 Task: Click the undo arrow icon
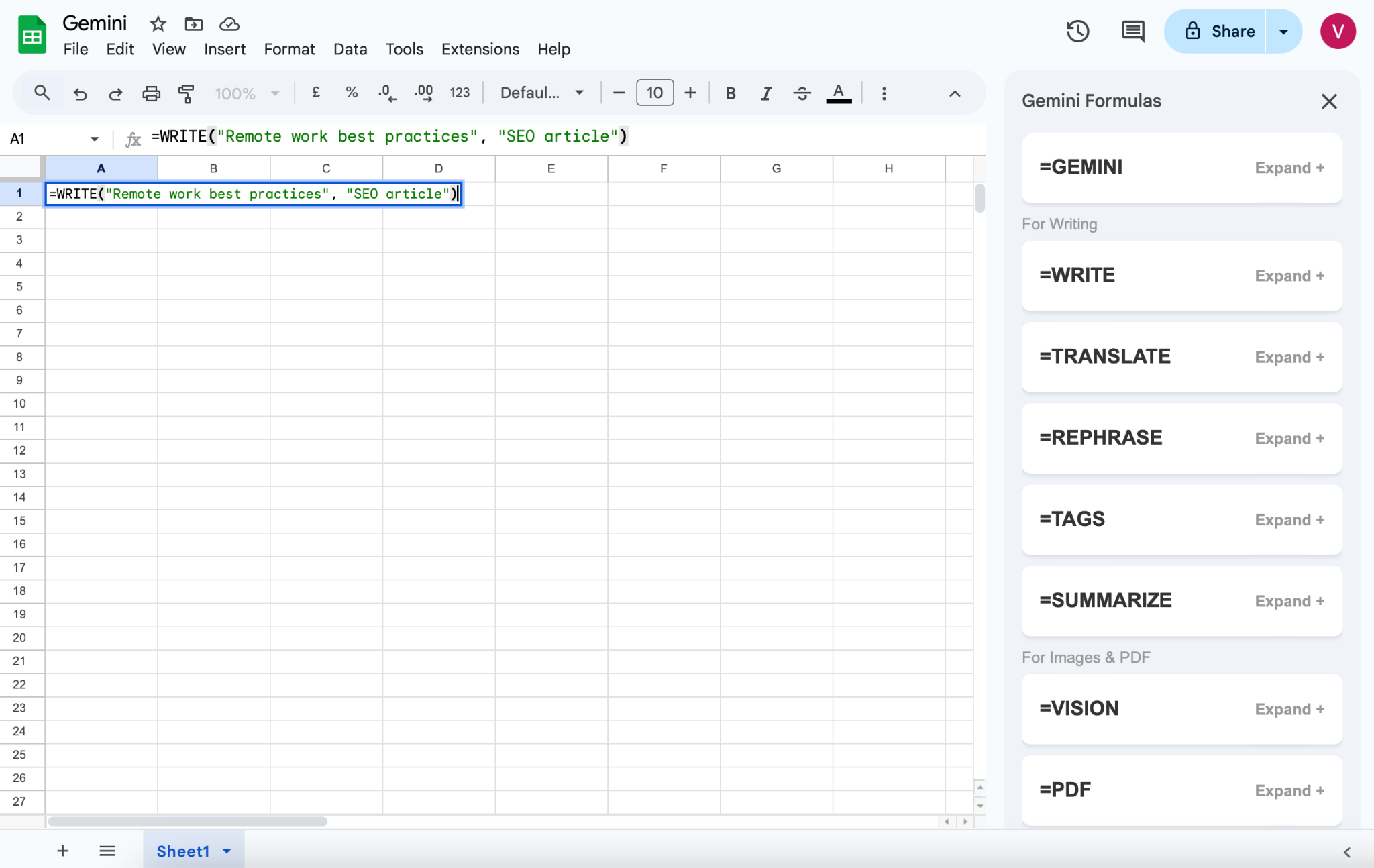(x=80, y=93)
